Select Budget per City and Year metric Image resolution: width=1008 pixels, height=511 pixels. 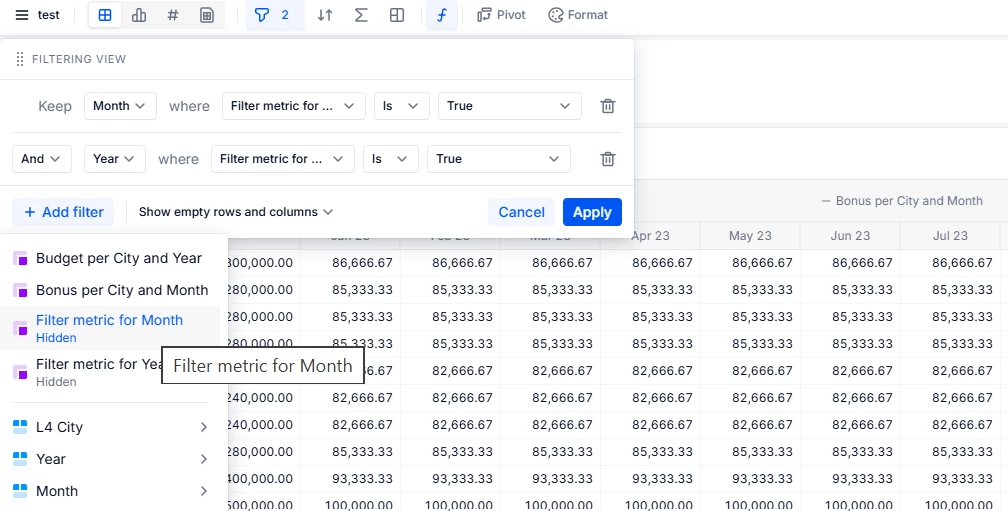(118, 258)
